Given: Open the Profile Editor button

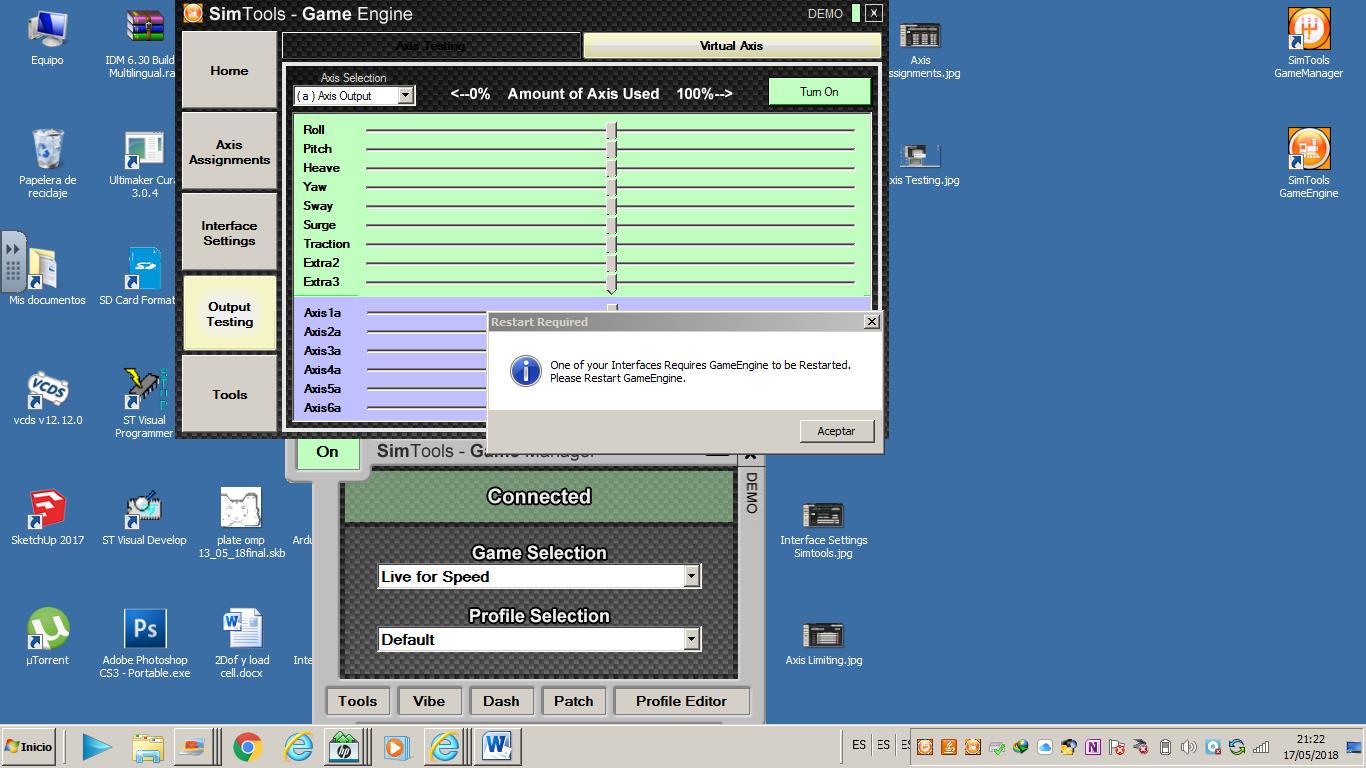Looking at the screenshot, I should 681,701.
